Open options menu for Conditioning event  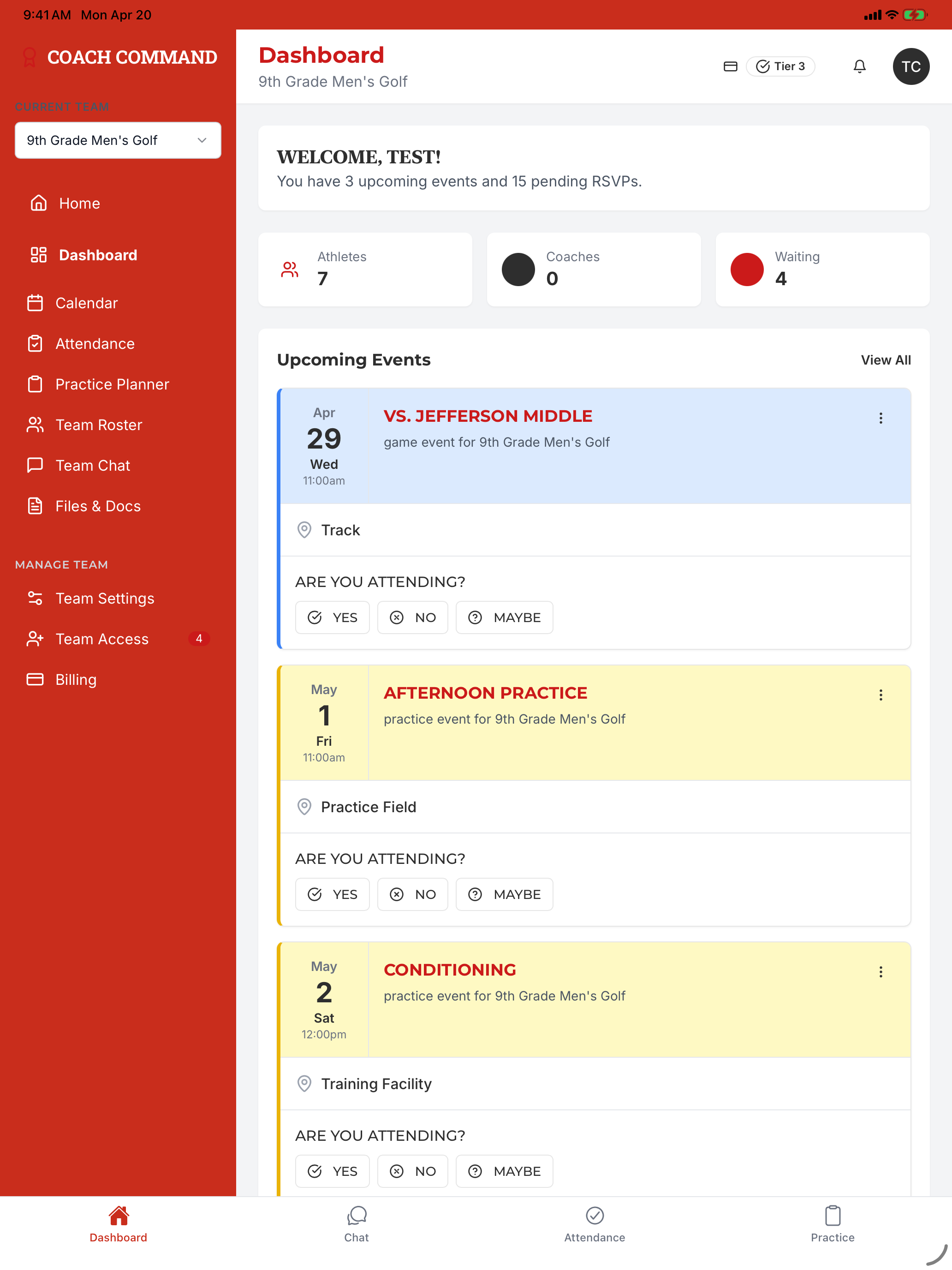tap(880, 972)
